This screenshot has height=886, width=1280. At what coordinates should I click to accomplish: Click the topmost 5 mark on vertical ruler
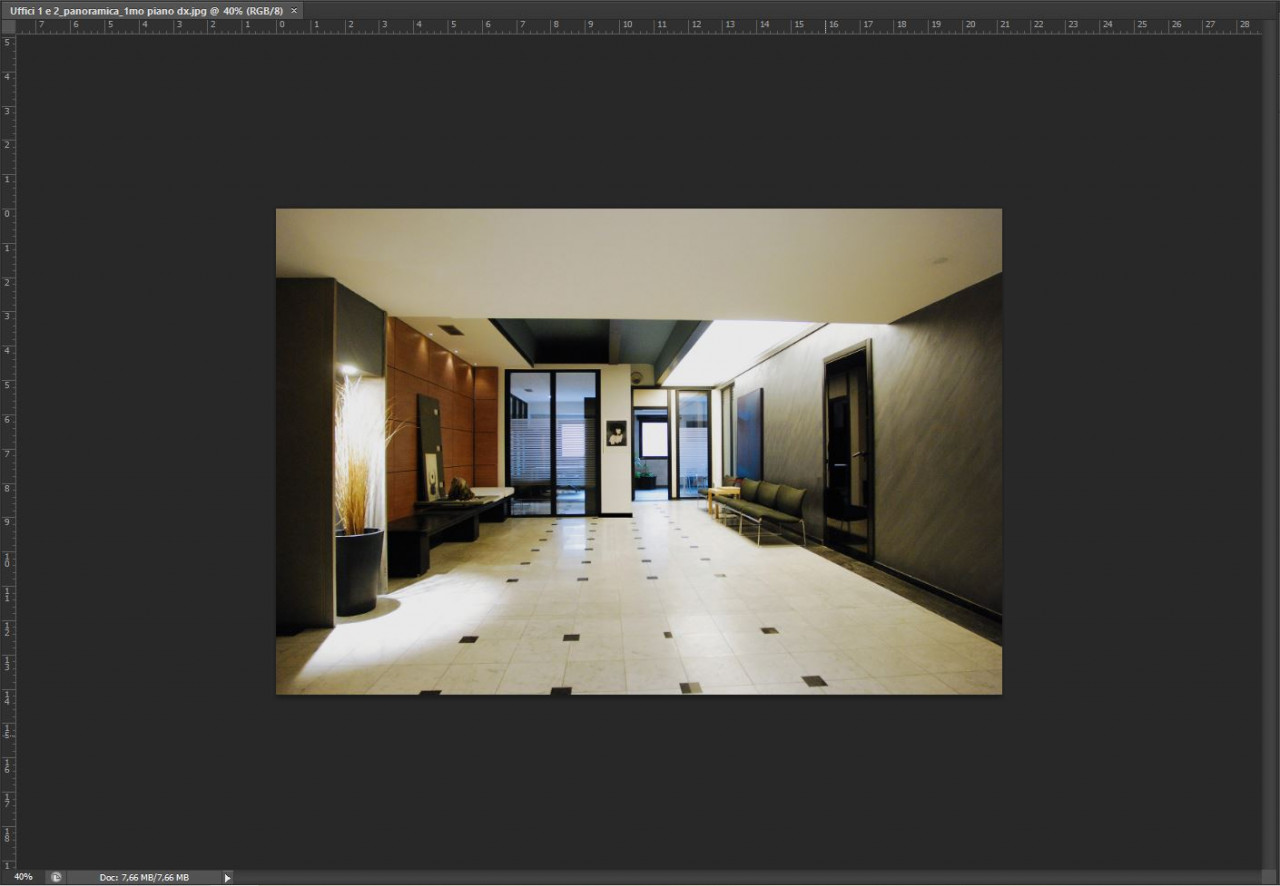coord(8,43)
